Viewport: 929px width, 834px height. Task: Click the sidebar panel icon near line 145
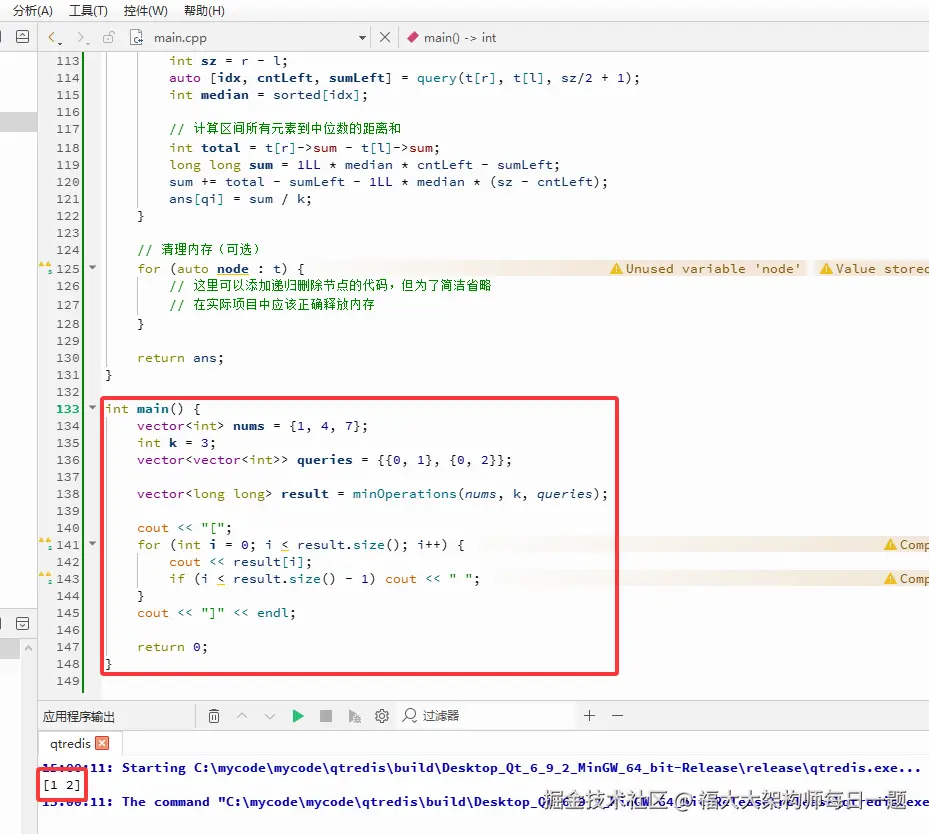click(x=23, y=623)
